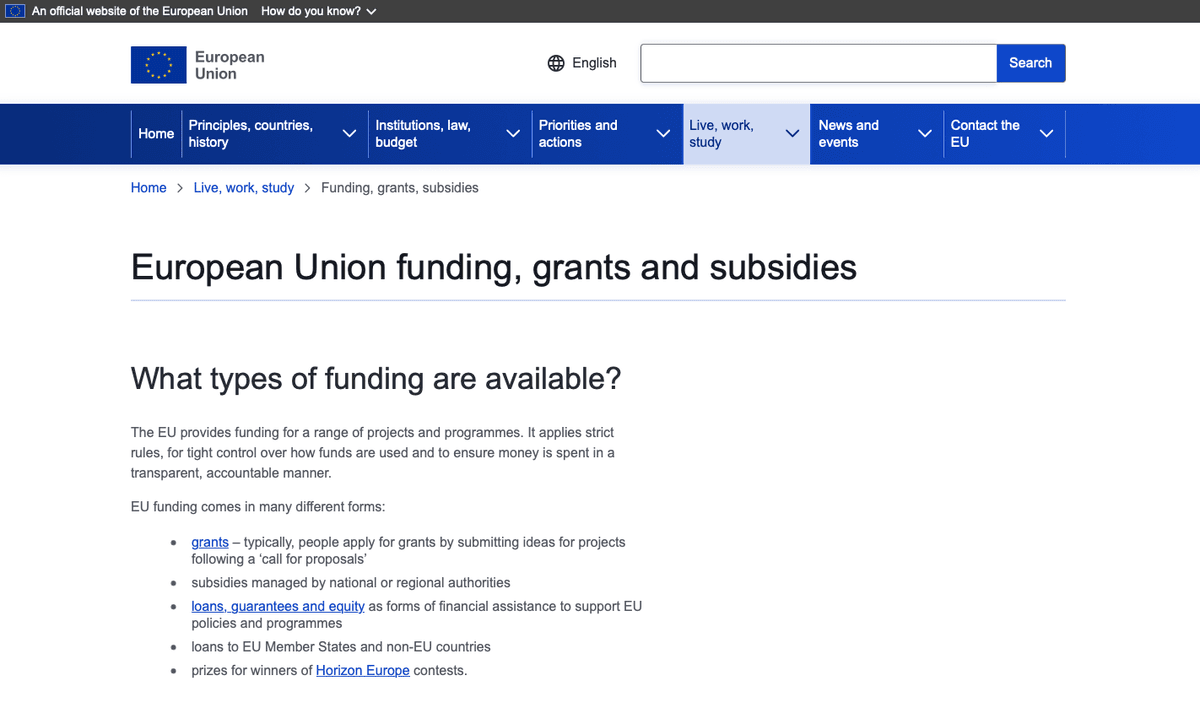Expand Institutions, law, budget chevron
The height and width of the screenshot is (713, 1200).
click(x=512, y=133)
